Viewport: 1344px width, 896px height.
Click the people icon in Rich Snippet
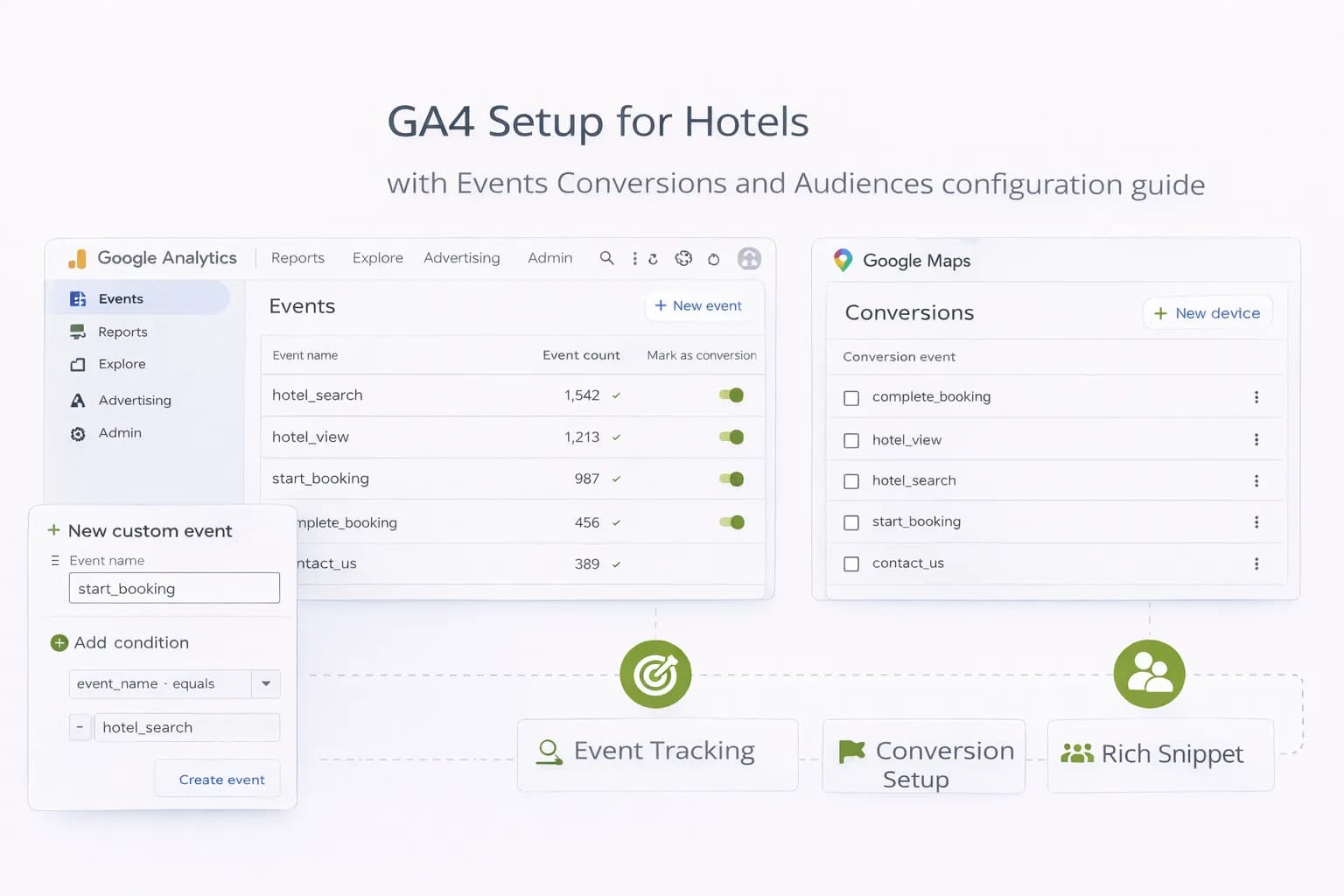[x=1077, y=752]
